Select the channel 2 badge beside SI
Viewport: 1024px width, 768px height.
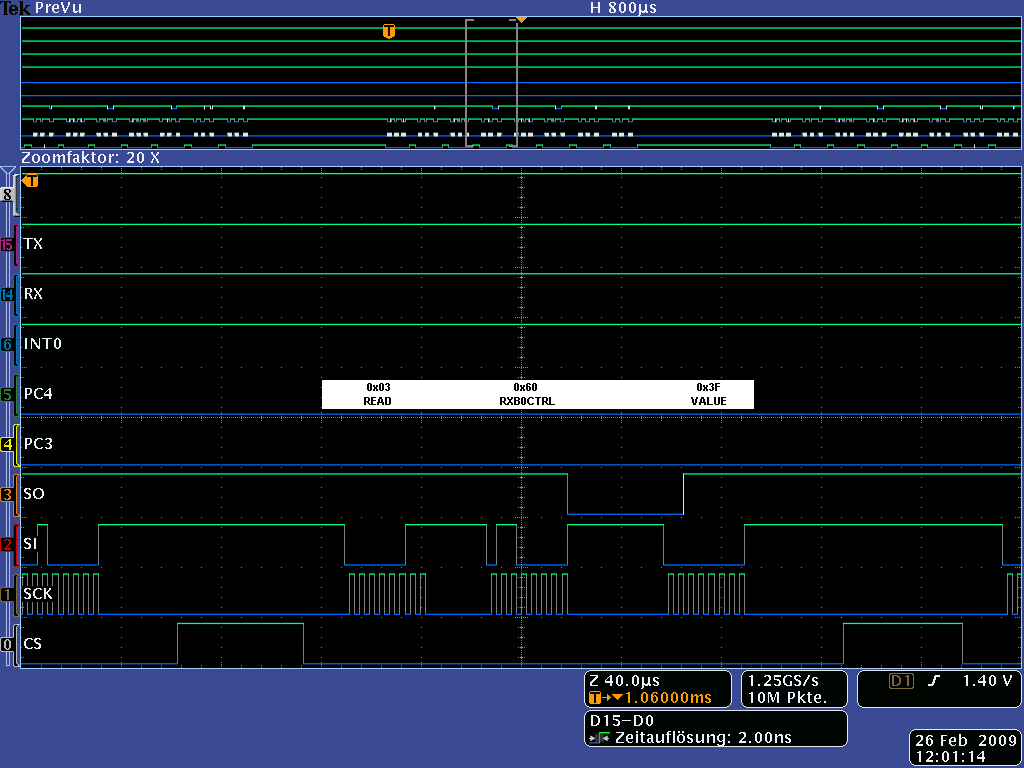click(x=7, y=544)
